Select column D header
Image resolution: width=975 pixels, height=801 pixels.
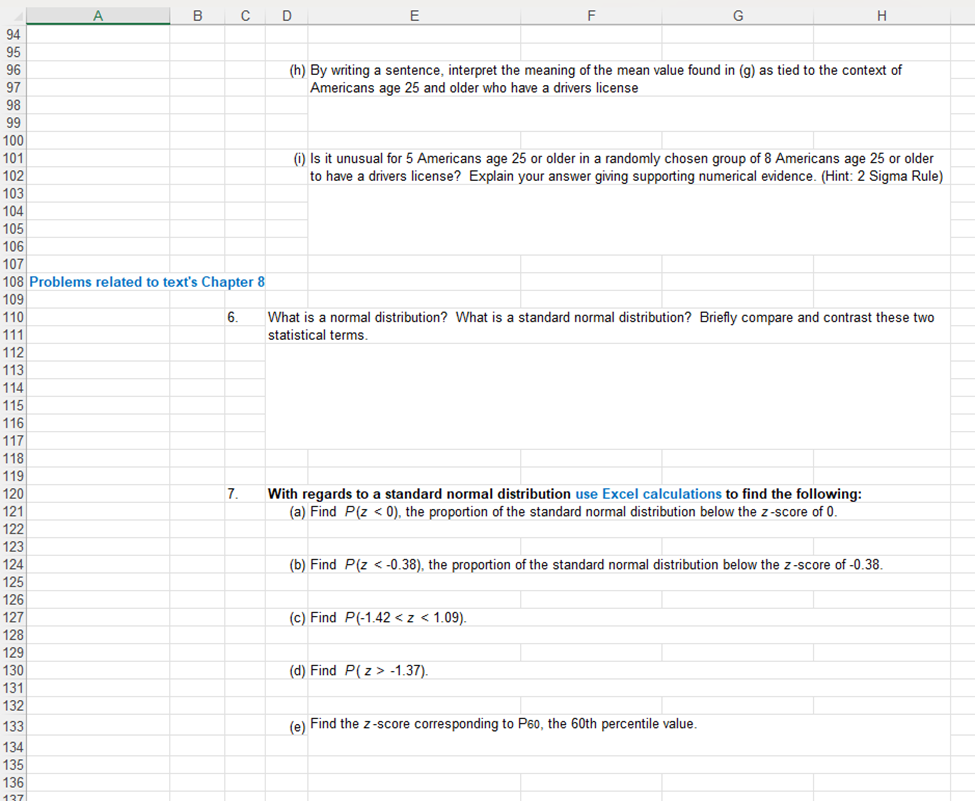[x=286, y=15]
